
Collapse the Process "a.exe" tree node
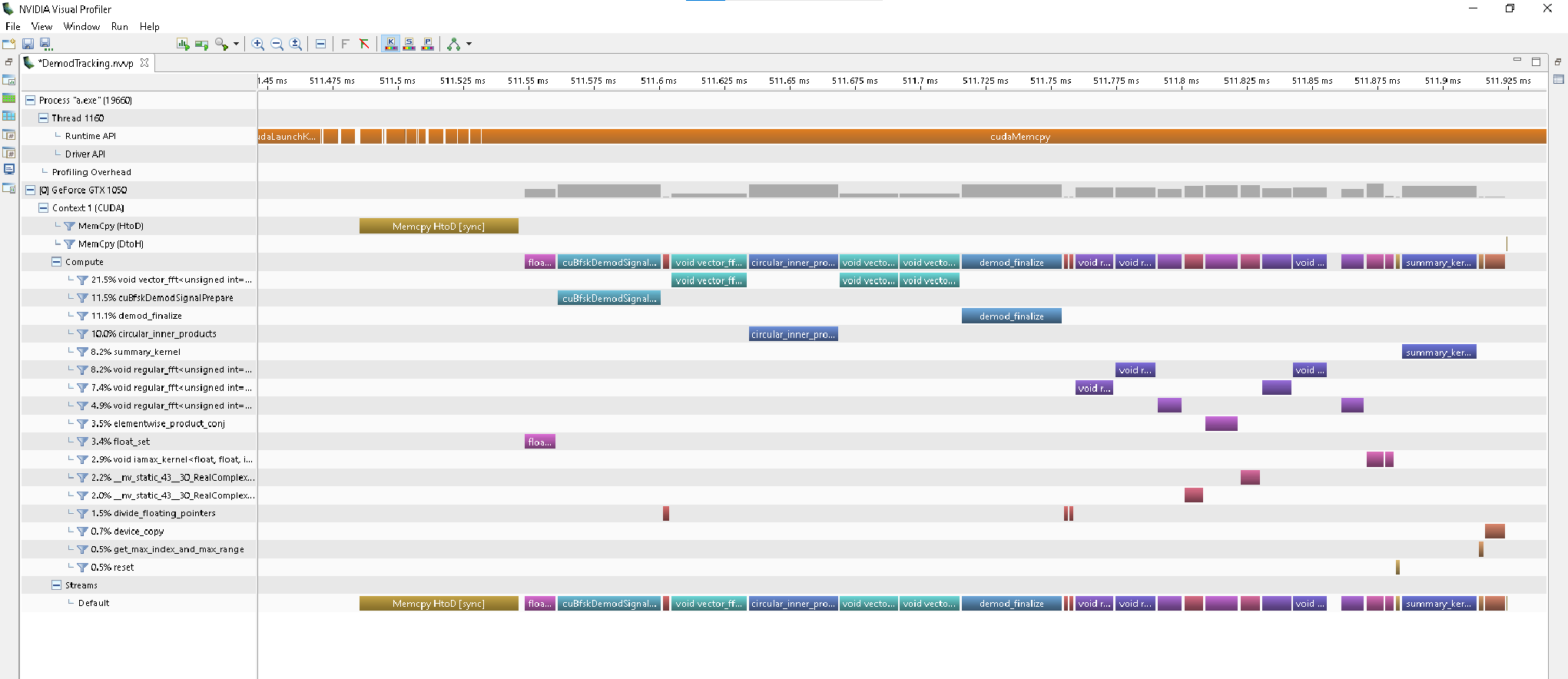(31, 100)
